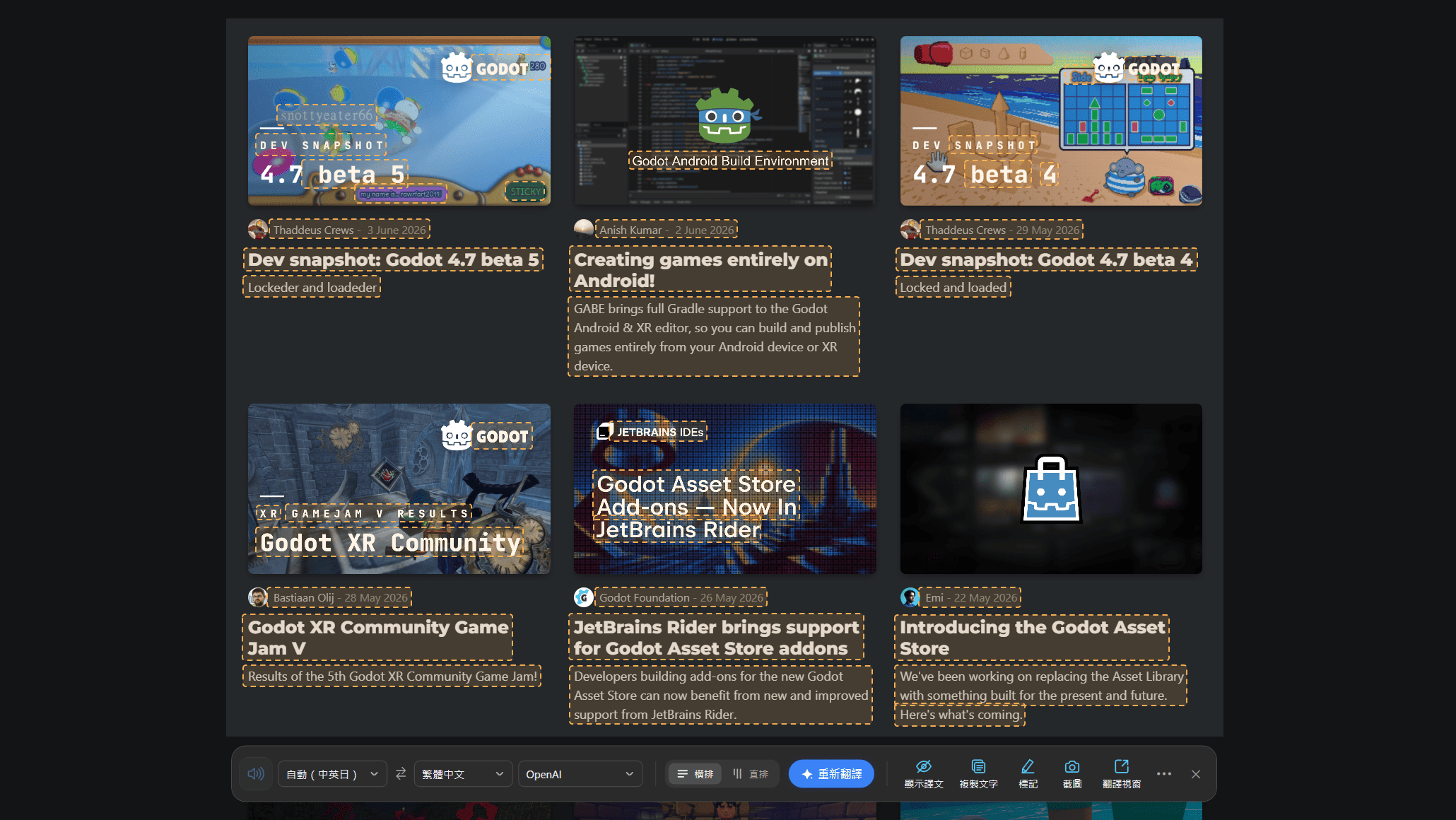
Task: Select 直排 vertical layout option
Action: pos(751,774)
